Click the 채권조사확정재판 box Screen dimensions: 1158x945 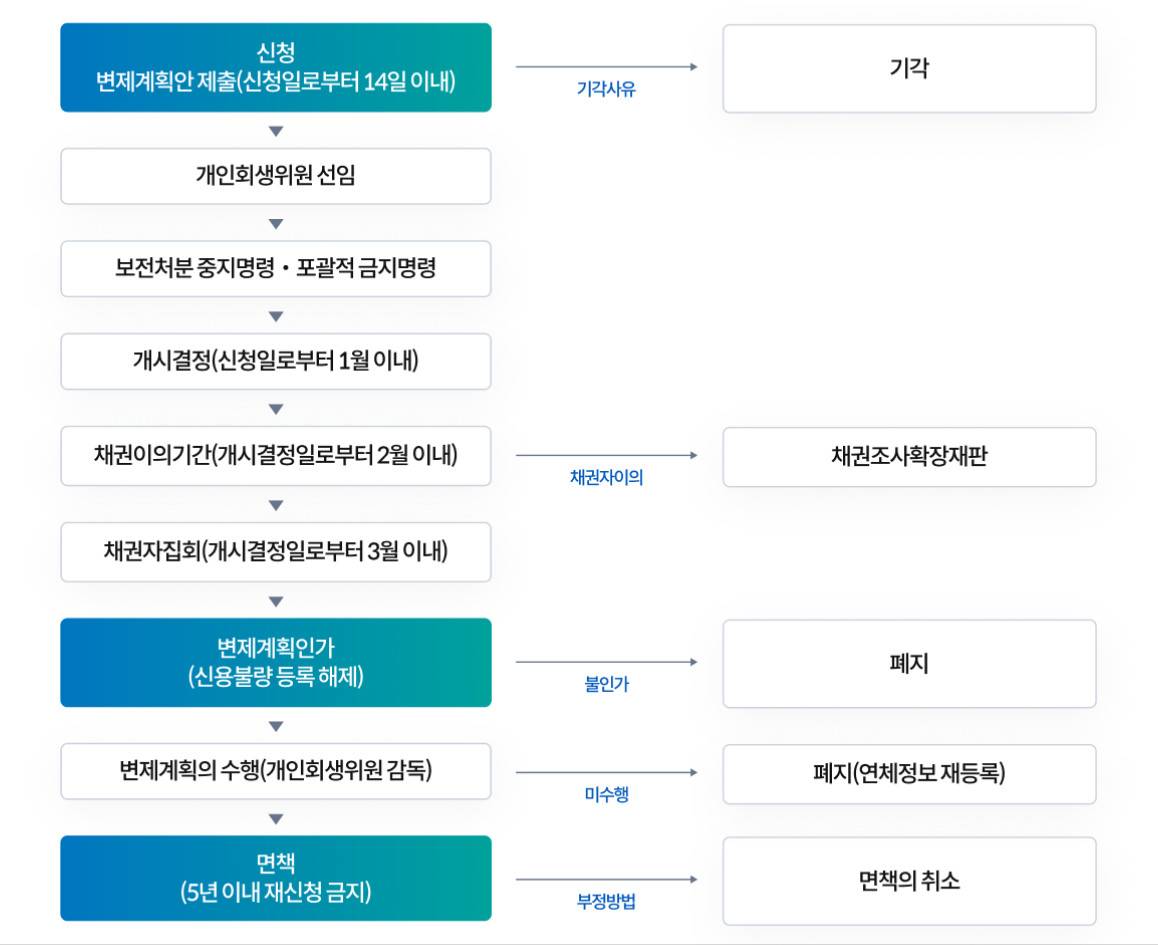(x=909, y=457)
